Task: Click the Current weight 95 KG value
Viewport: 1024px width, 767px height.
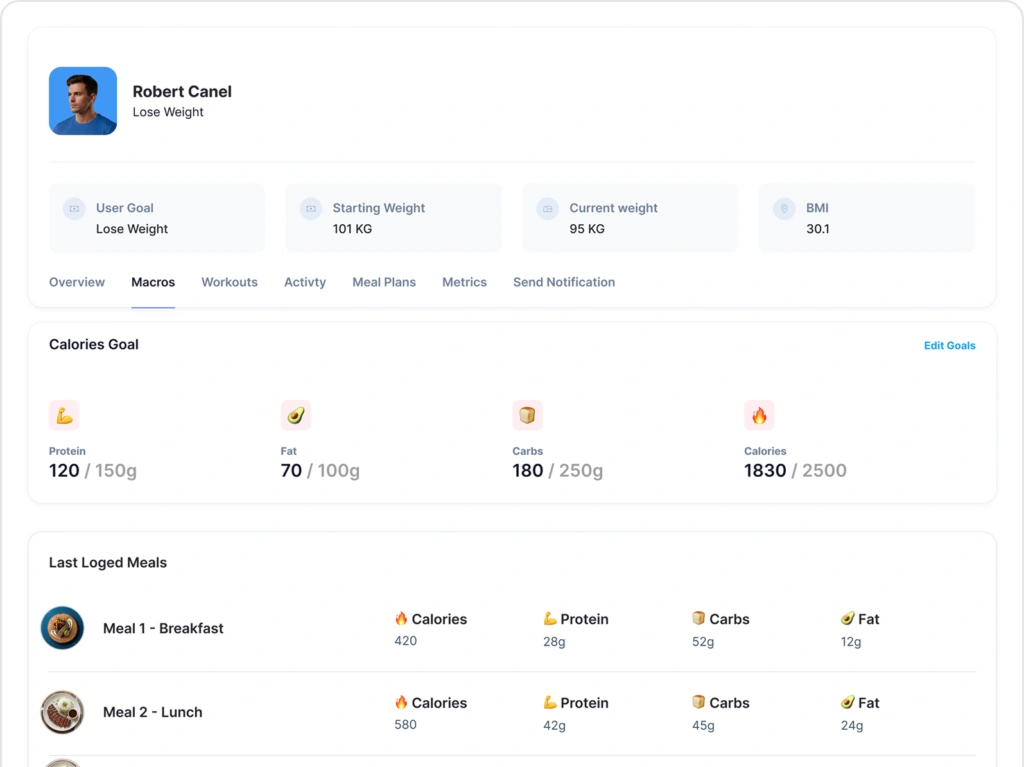Action: tap(587, 229)
